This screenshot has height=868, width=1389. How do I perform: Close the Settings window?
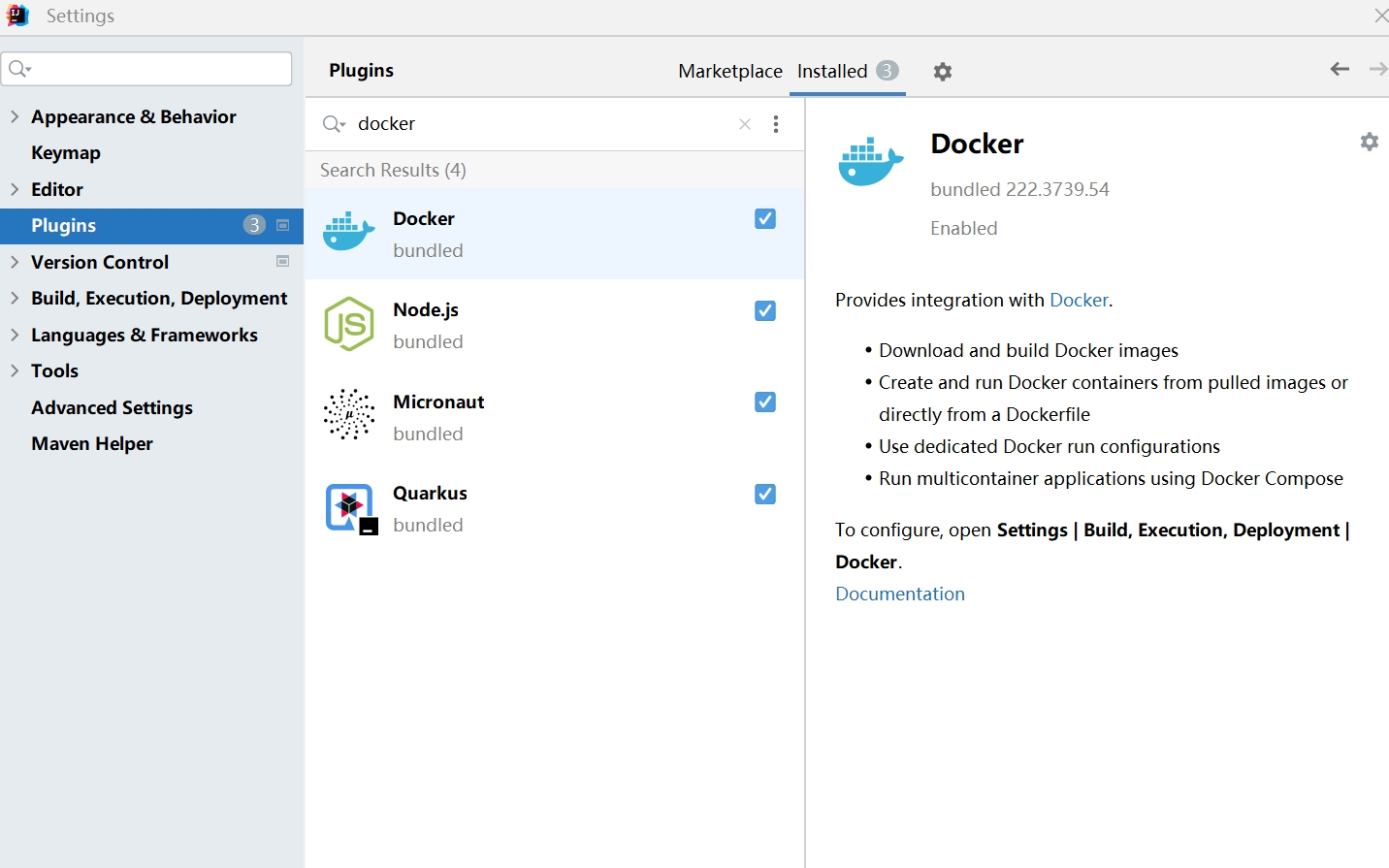pyautogui.click(x=1381, y=16)
